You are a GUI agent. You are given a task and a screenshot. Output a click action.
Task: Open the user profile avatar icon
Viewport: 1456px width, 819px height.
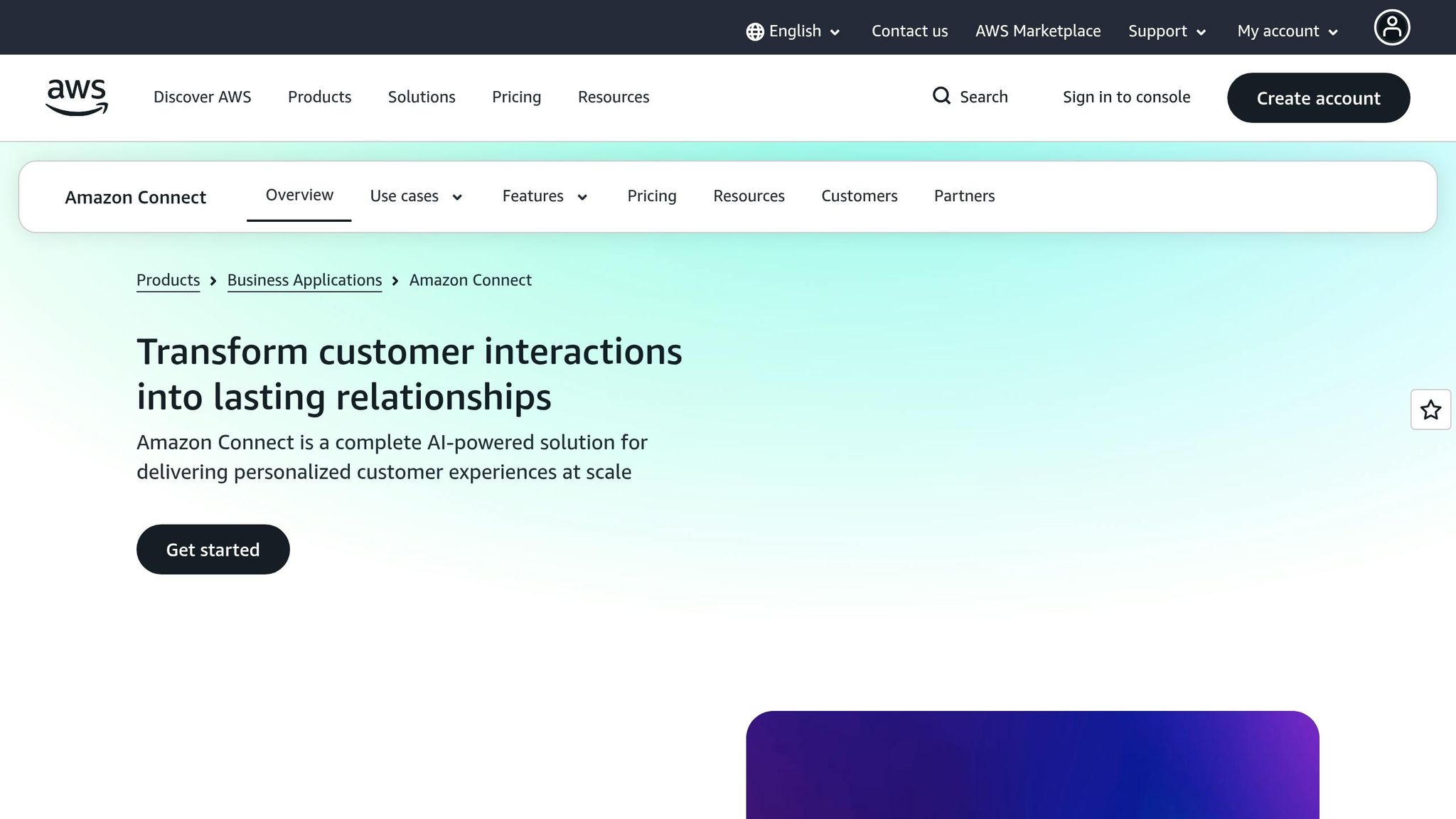[x=1391, y=28]
